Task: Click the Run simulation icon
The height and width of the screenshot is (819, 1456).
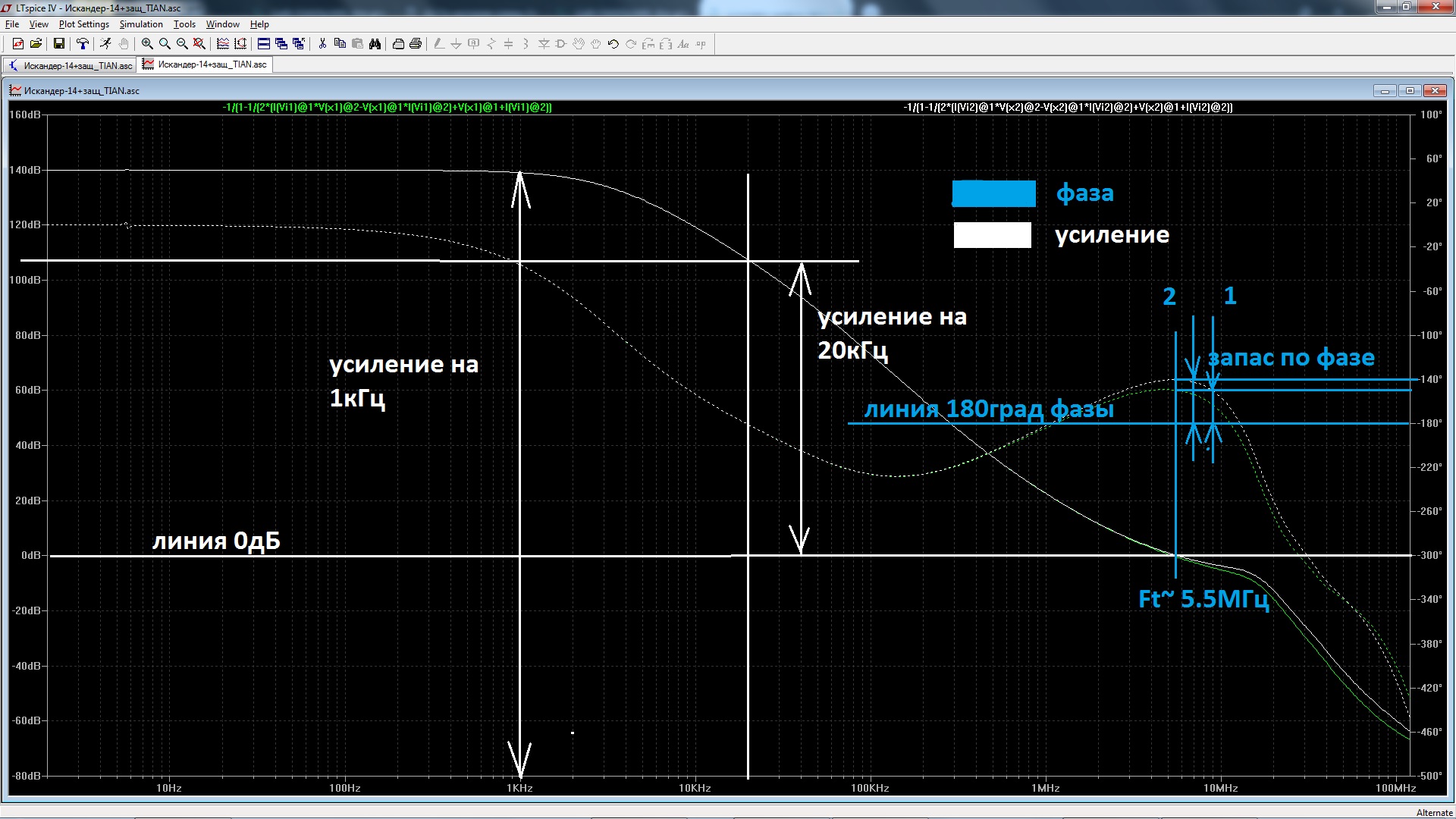Action: point(105,44)
